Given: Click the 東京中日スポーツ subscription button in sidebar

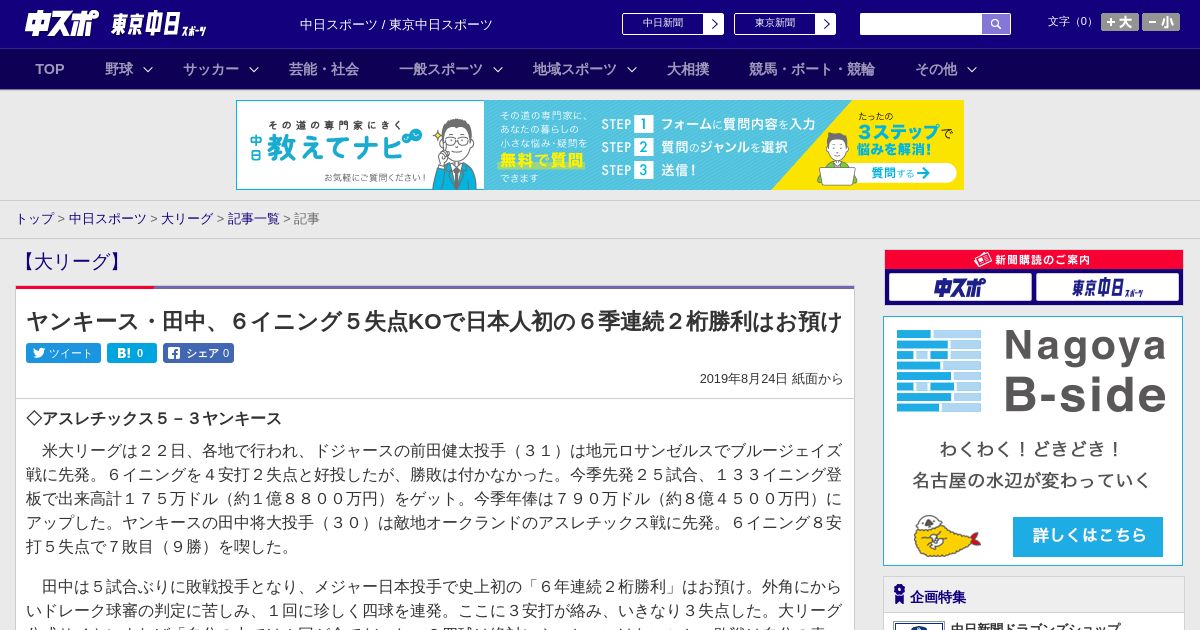Looking at the screenshot, I should tap(1107, 288).
